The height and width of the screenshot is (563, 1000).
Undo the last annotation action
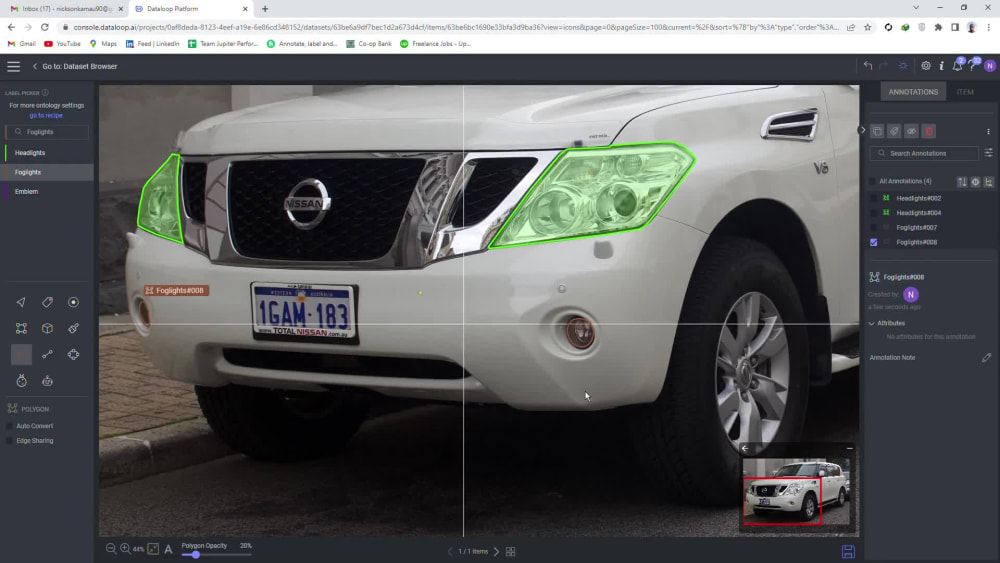point(868,66)
